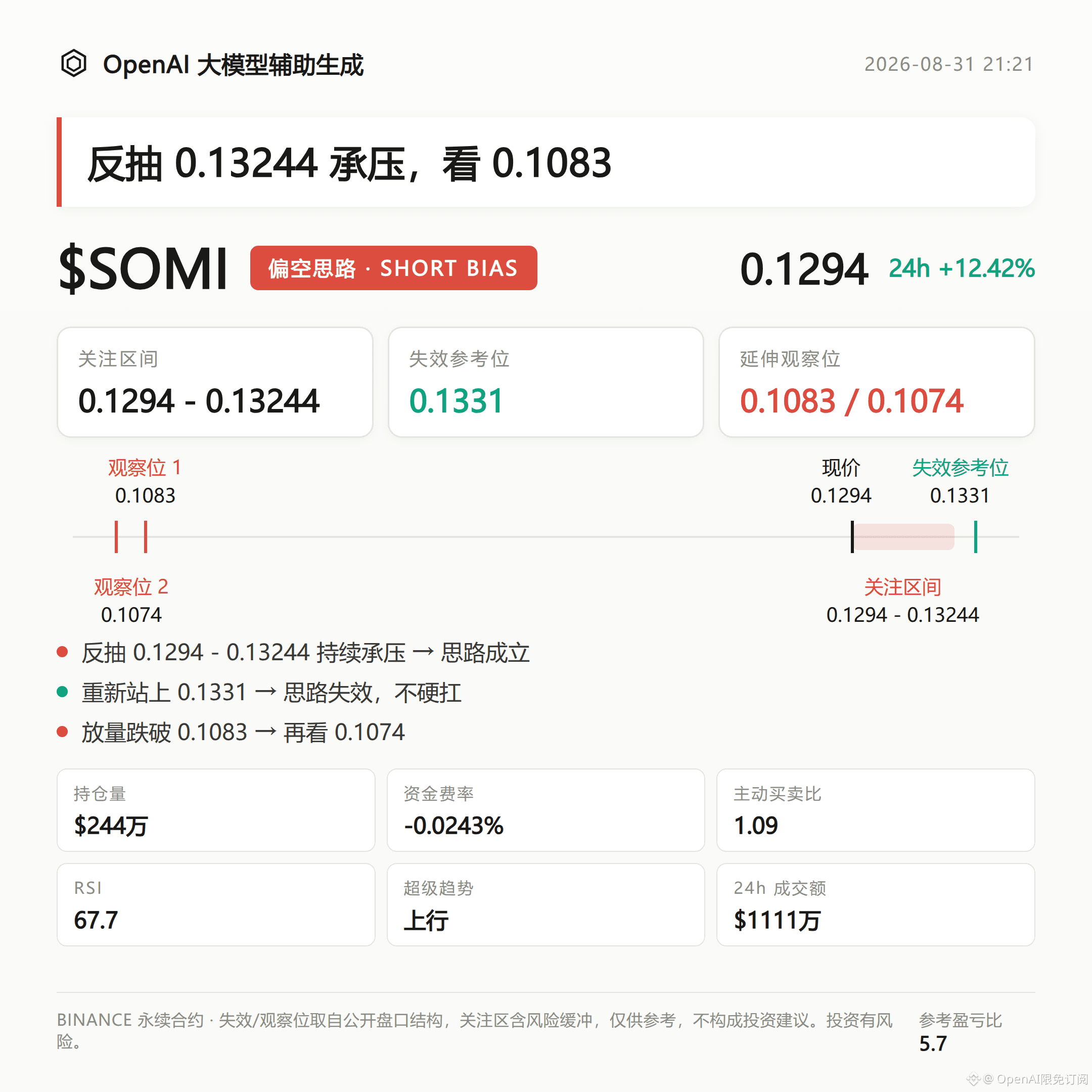The width and height of the screenshot is (1092, 1092).
Task: Click the 观察位 1 label above the price line
Action: pyautogui.click(x=145, y=468)
